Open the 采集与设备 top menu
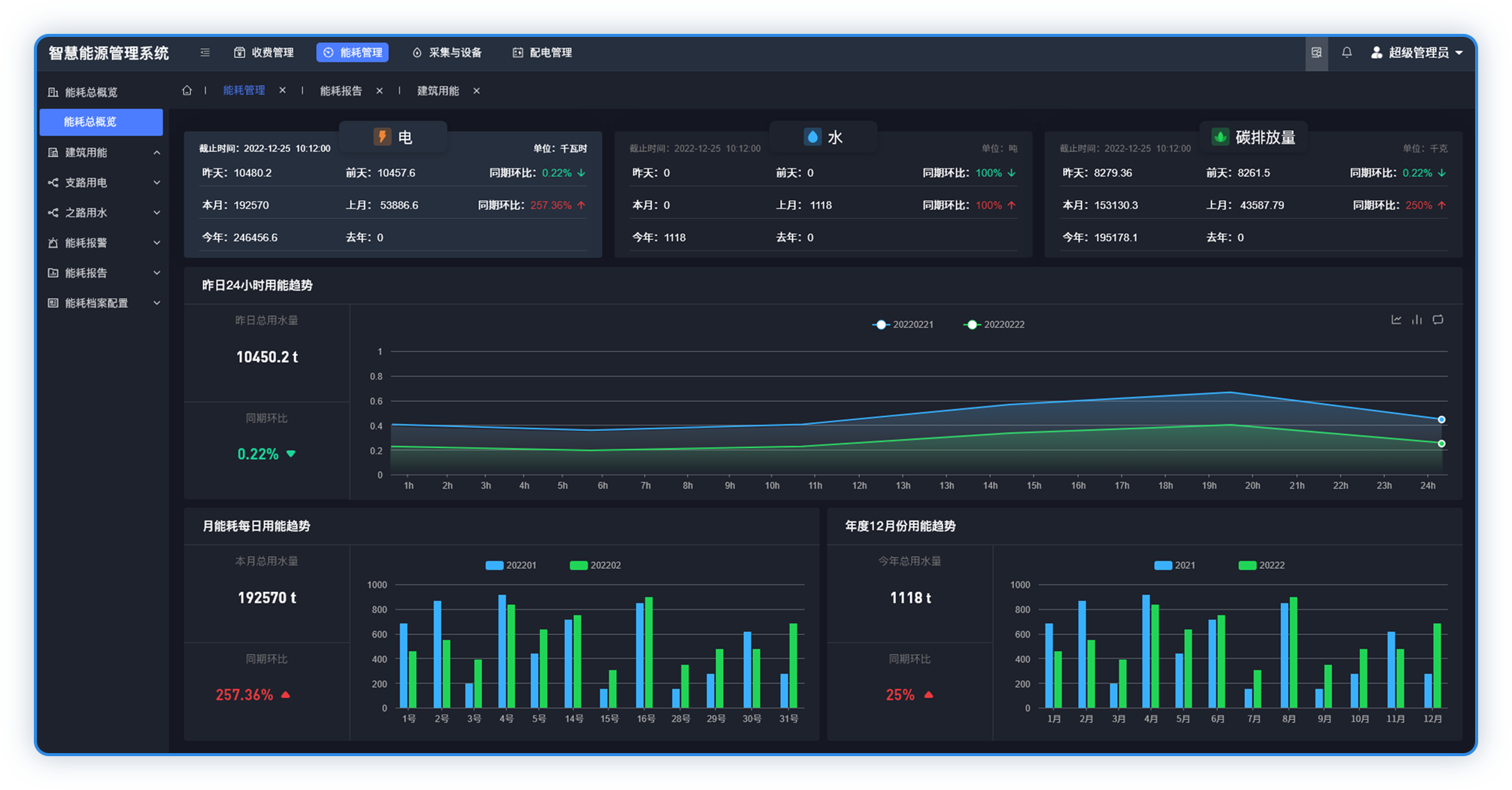1512x790 pixels. click(447, 53)
